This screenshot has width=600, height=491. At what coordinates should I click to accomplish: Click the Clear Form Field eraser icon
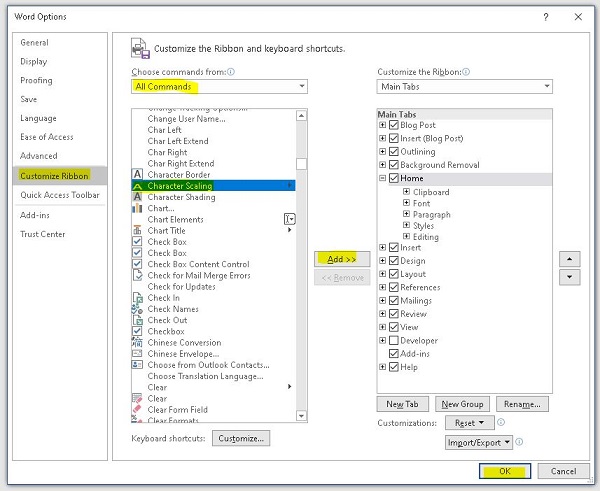coord(137,409)
